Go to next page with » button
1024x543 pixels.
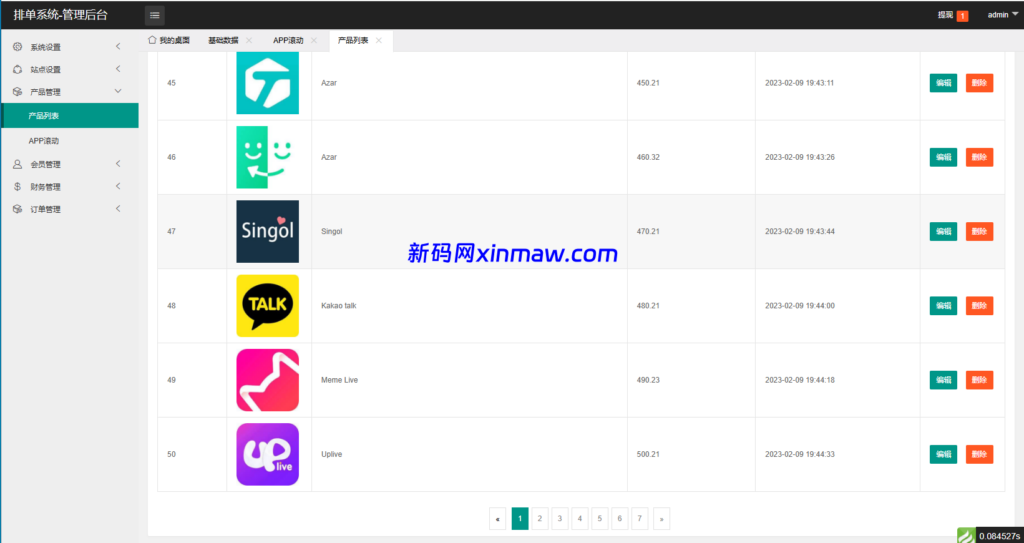pos(662,519)
